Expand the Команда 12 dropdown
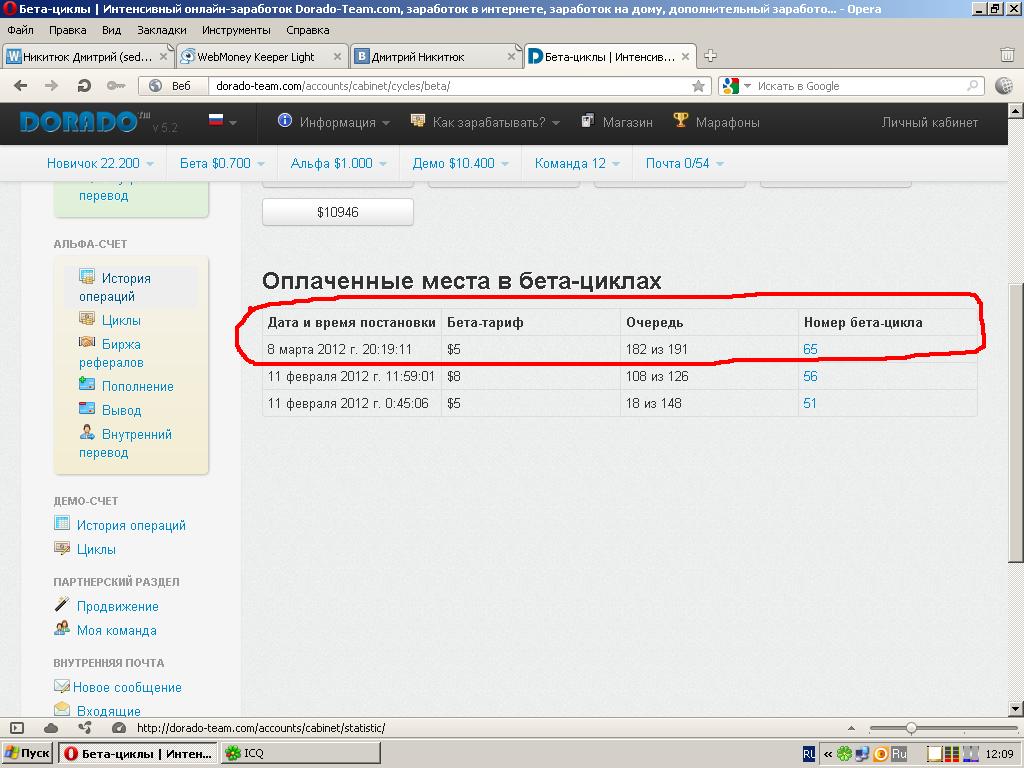 [x=577, y=163]
